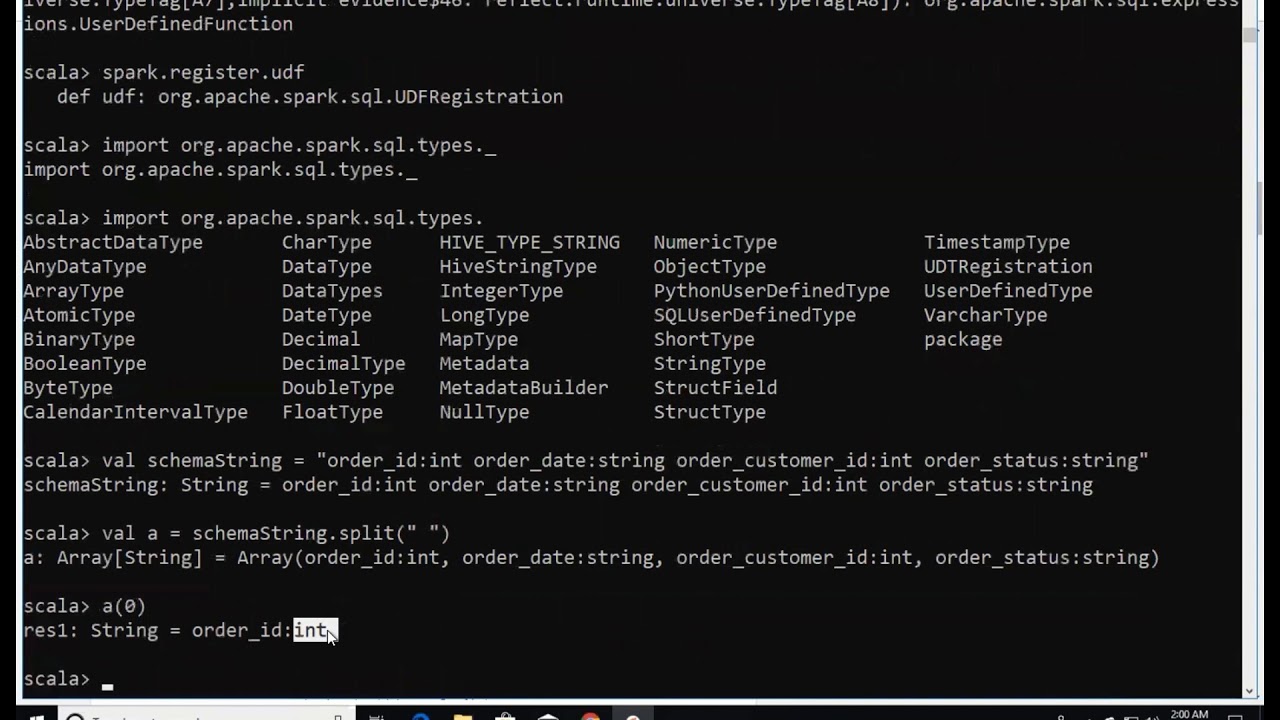
Task: Click 'AtomicType' in completion list
Action: click(x=79, y=315)
